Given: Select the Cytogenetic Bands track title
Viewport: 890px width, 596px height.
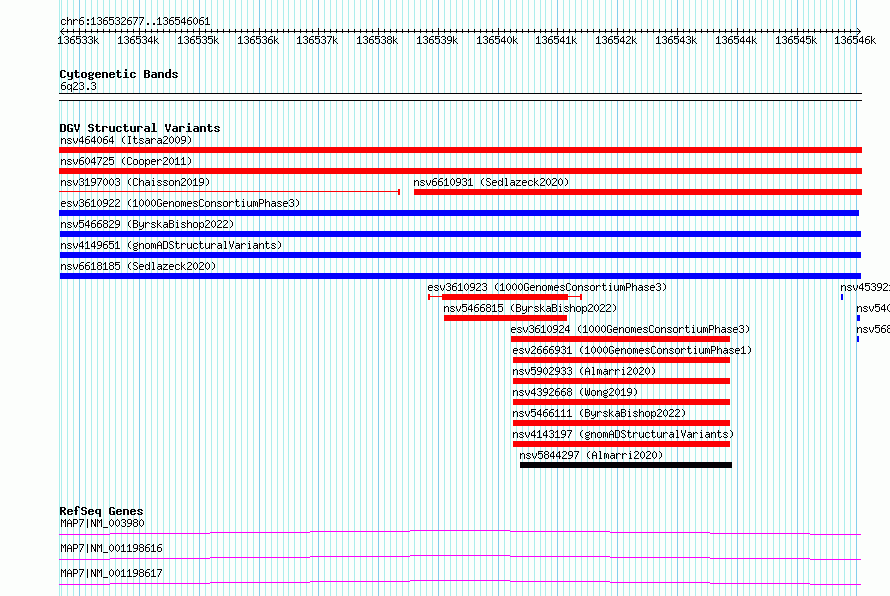Looking at the screenshot, I should pos(119,74).
